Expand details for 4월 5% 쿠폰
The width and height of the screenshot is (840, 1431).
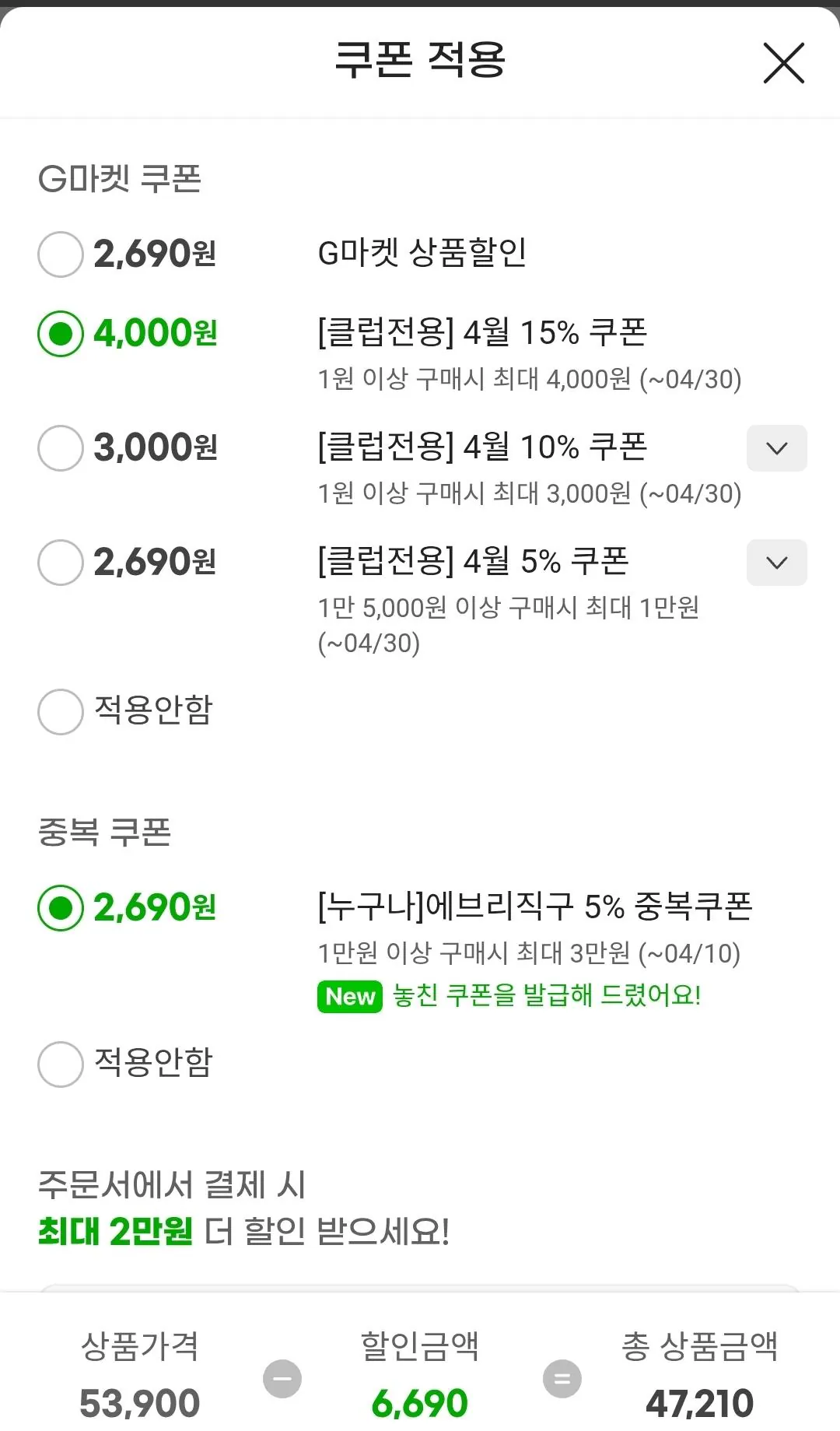tap(776, 563)
